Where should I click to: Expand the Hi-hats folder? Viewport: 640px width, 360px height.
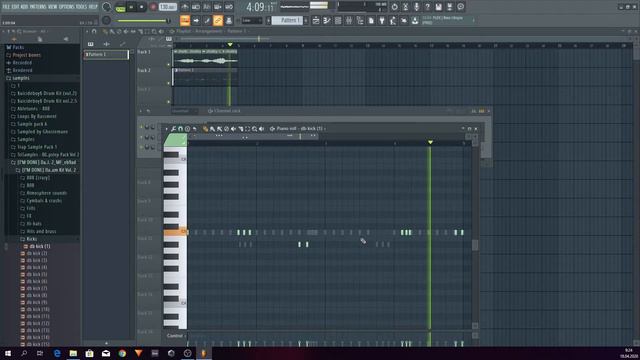click(33, 224)
